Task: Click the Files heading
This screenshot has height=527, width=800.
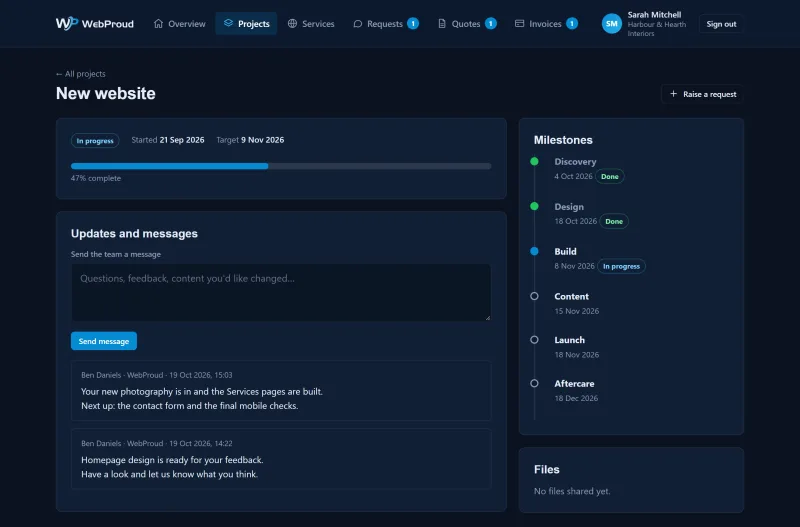Action: tap(546, 469)
